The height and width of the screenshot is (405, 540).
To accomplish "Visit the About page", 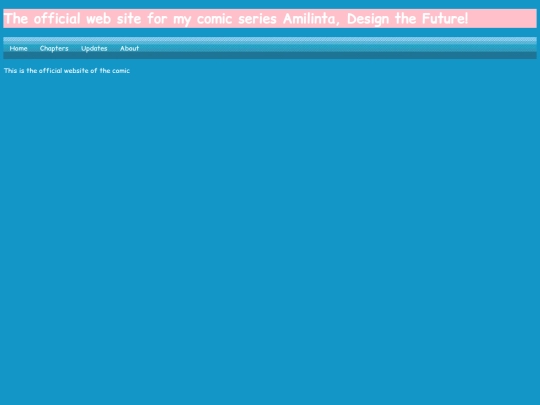I will [x=129, y=49].
